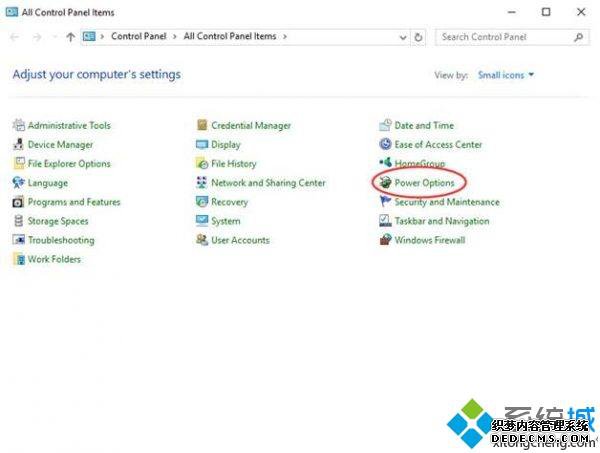This screenshot has height=453, width=600.
Task: Click the address bar Control Panel icon
Action: (89, 37)
